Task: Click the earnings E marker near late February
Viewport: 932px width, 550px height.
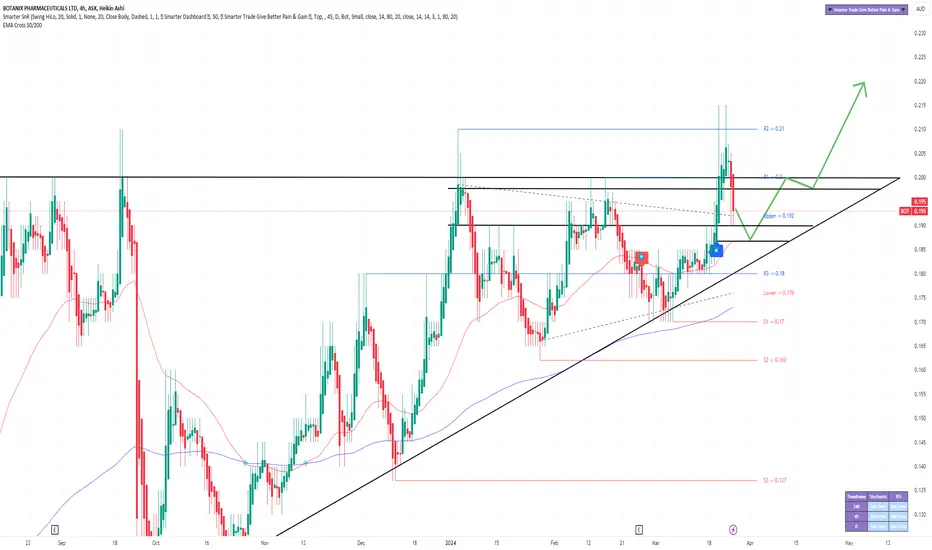Action: click(639, 529)
